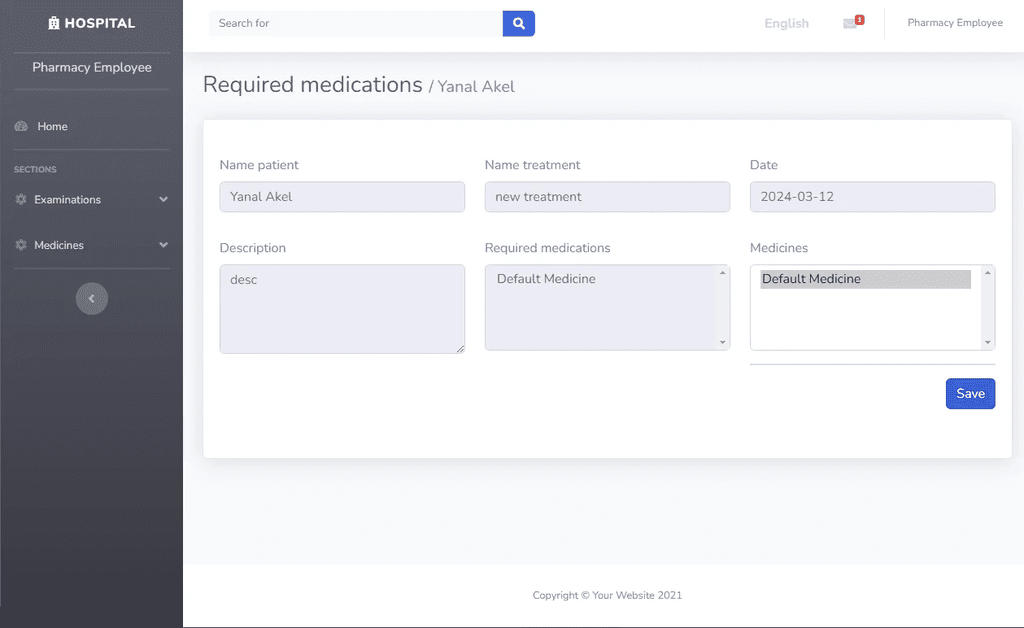1024x628 pixels.
Task: Click the gear icon beside Examinations
Action: click(21, 199)
